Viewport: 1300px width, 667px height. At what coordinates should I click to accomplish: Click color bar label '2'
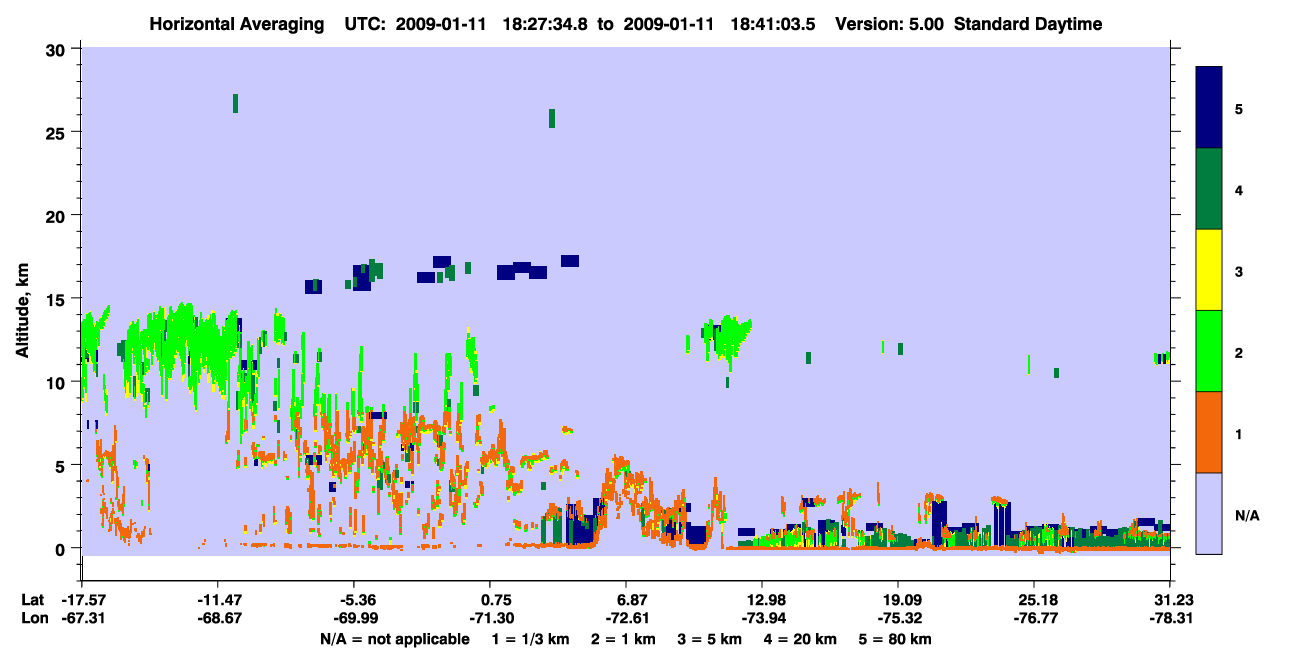1238,352
